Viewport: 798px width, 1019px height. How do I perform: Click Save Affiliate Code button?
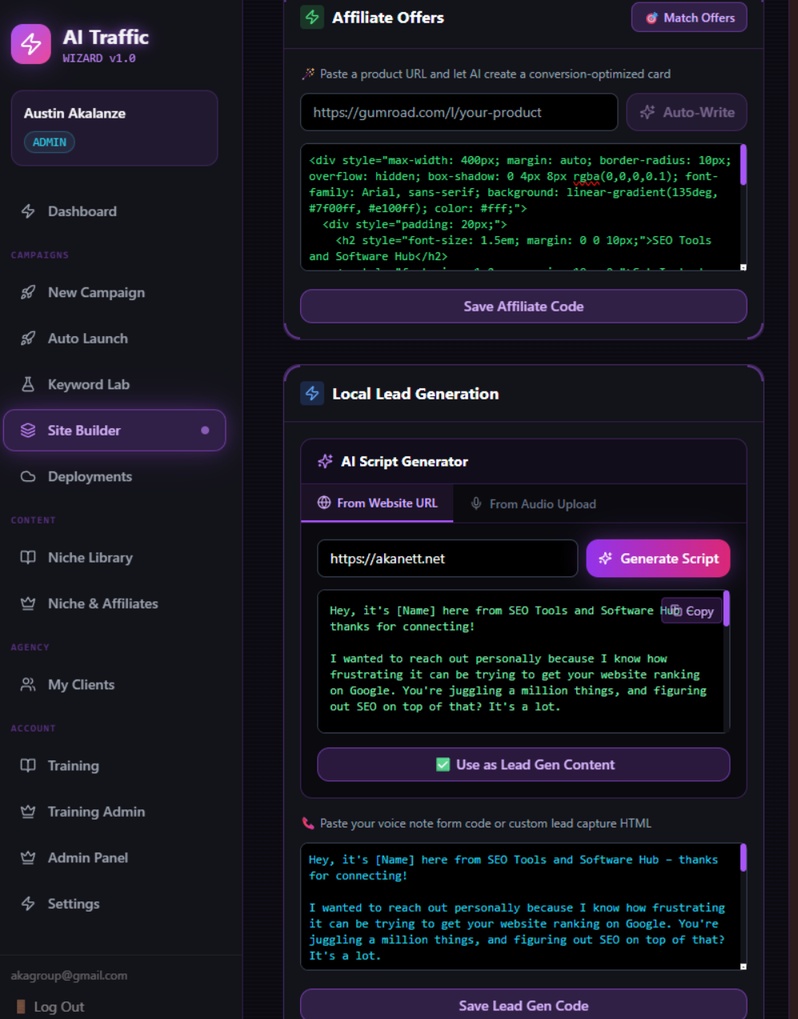523,306
